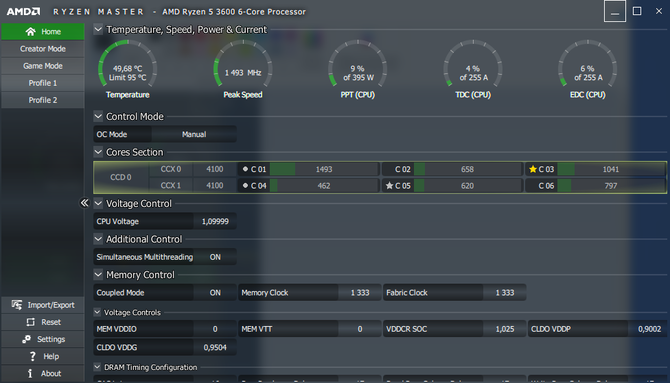Click the CLDO VDDP value 0,9002
This screenshot has height=383, width=670.
649,329
